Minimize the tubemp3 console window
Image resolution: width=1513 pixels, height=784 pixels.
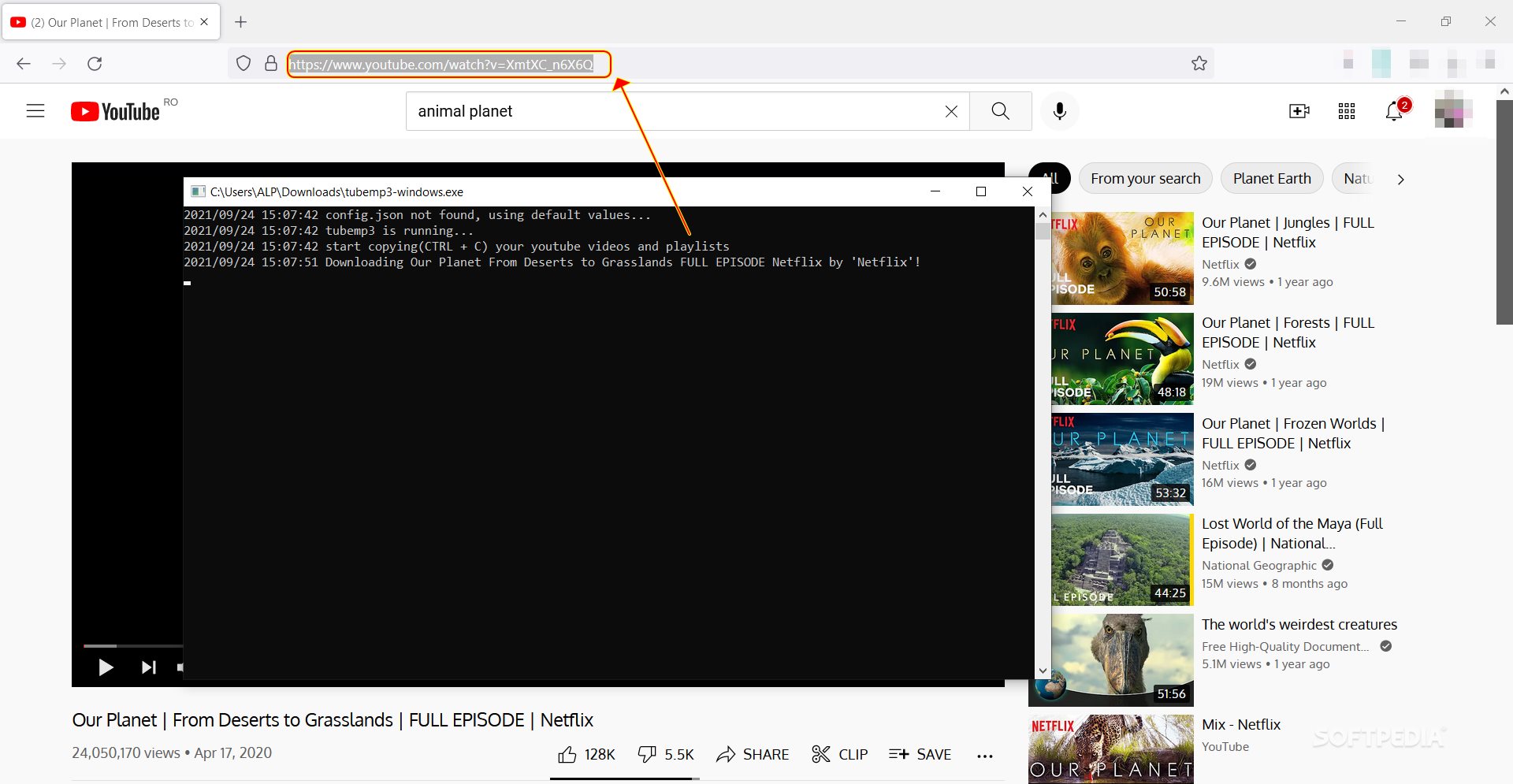click(x=935, y=191)
